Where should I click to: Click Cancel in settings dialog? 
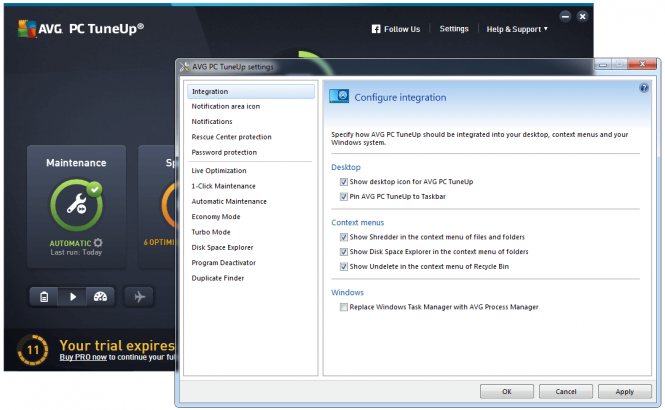click(566, 391)
